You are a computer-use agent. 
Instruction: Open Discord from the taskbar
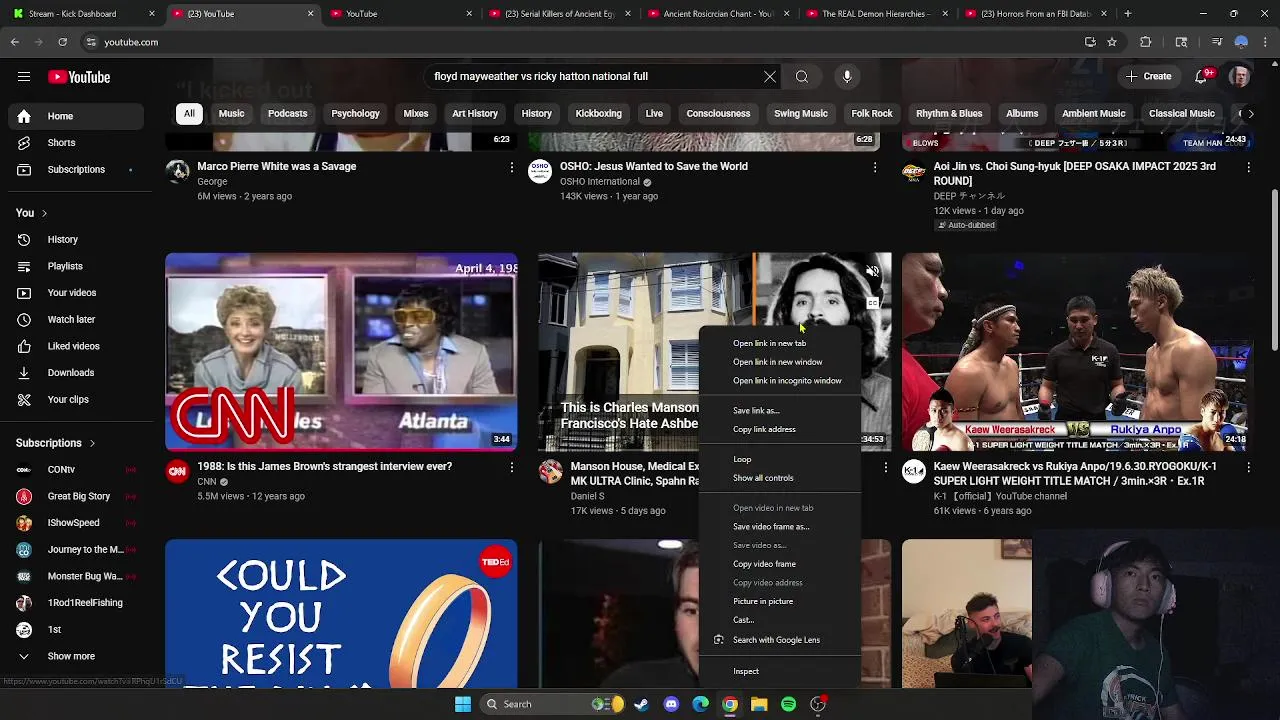click(671, 704)
